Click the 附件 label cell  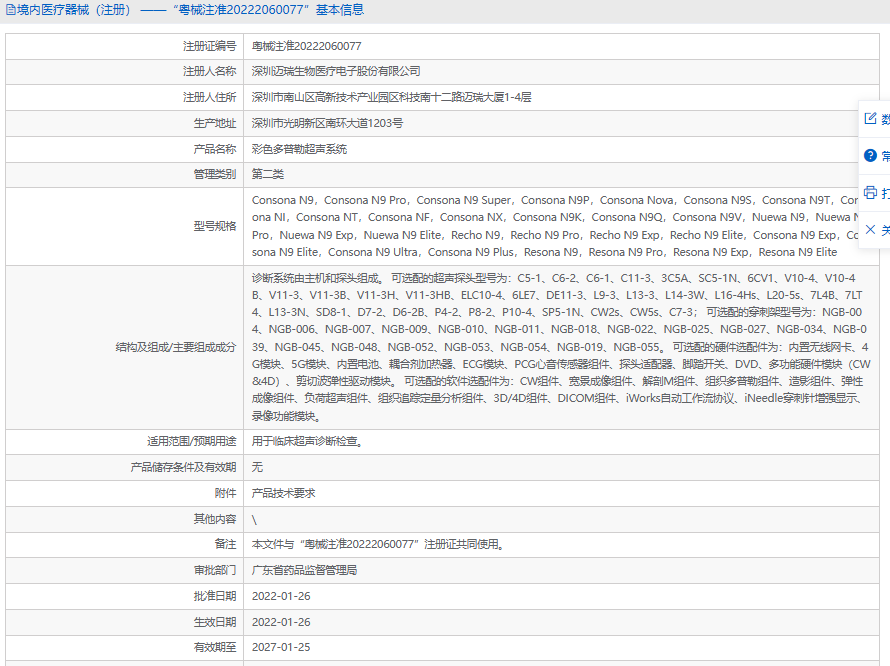pos(124,493)
